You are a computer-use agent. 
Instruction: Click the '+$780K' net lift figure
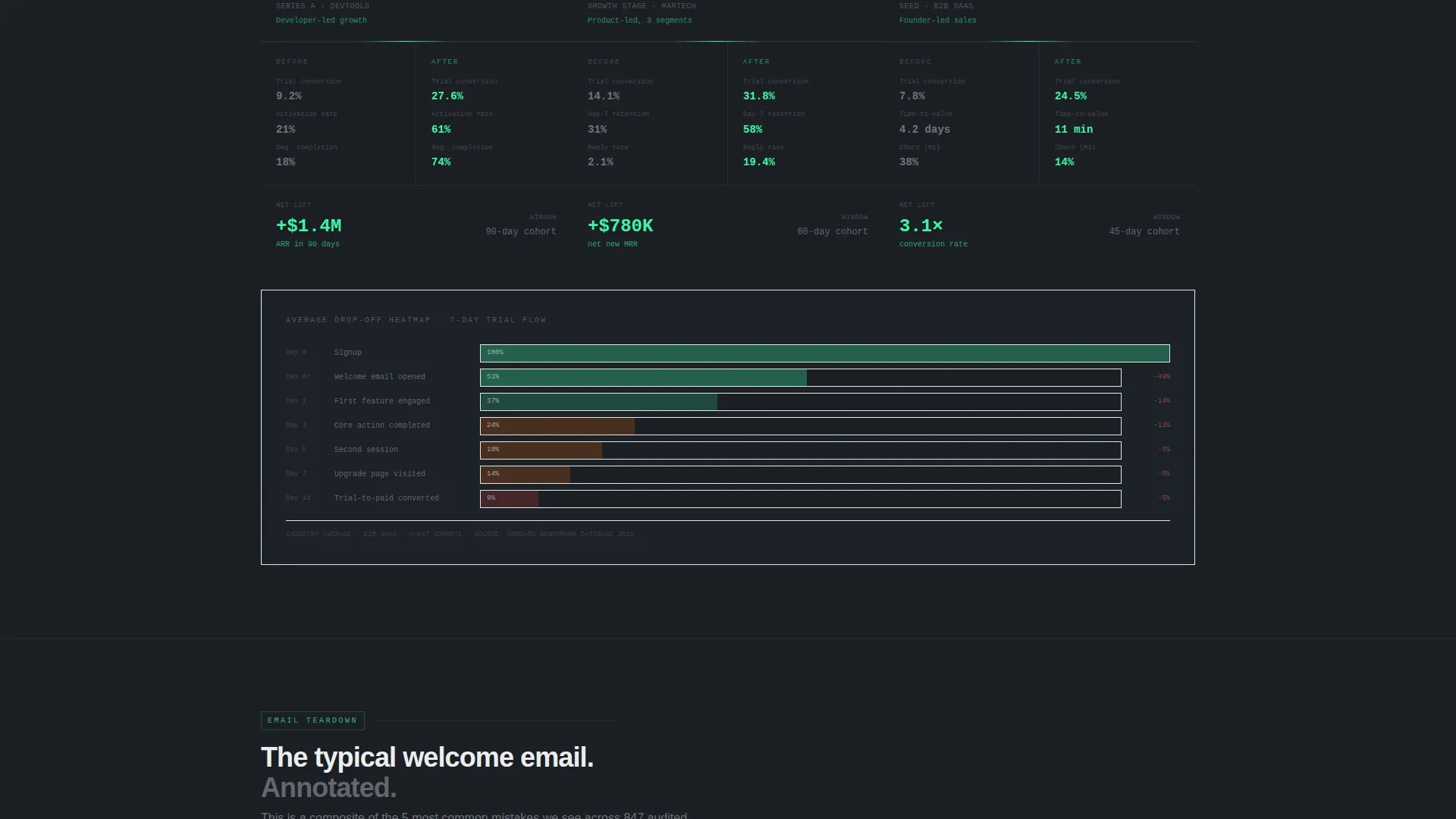[x=620, y=226]
